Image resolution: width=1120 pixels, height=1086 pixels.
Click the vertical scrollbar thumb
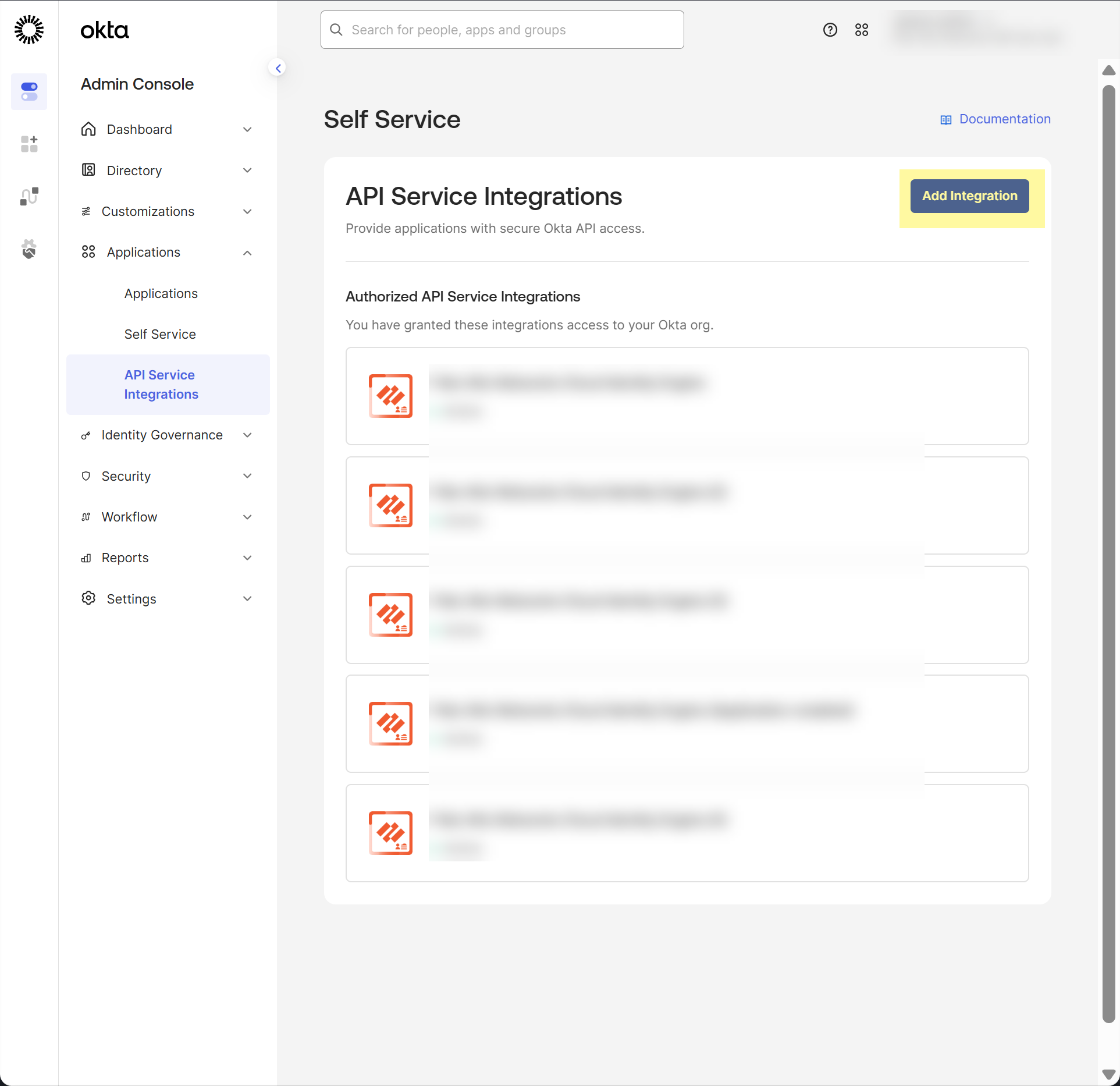[x=1108, y=553]
